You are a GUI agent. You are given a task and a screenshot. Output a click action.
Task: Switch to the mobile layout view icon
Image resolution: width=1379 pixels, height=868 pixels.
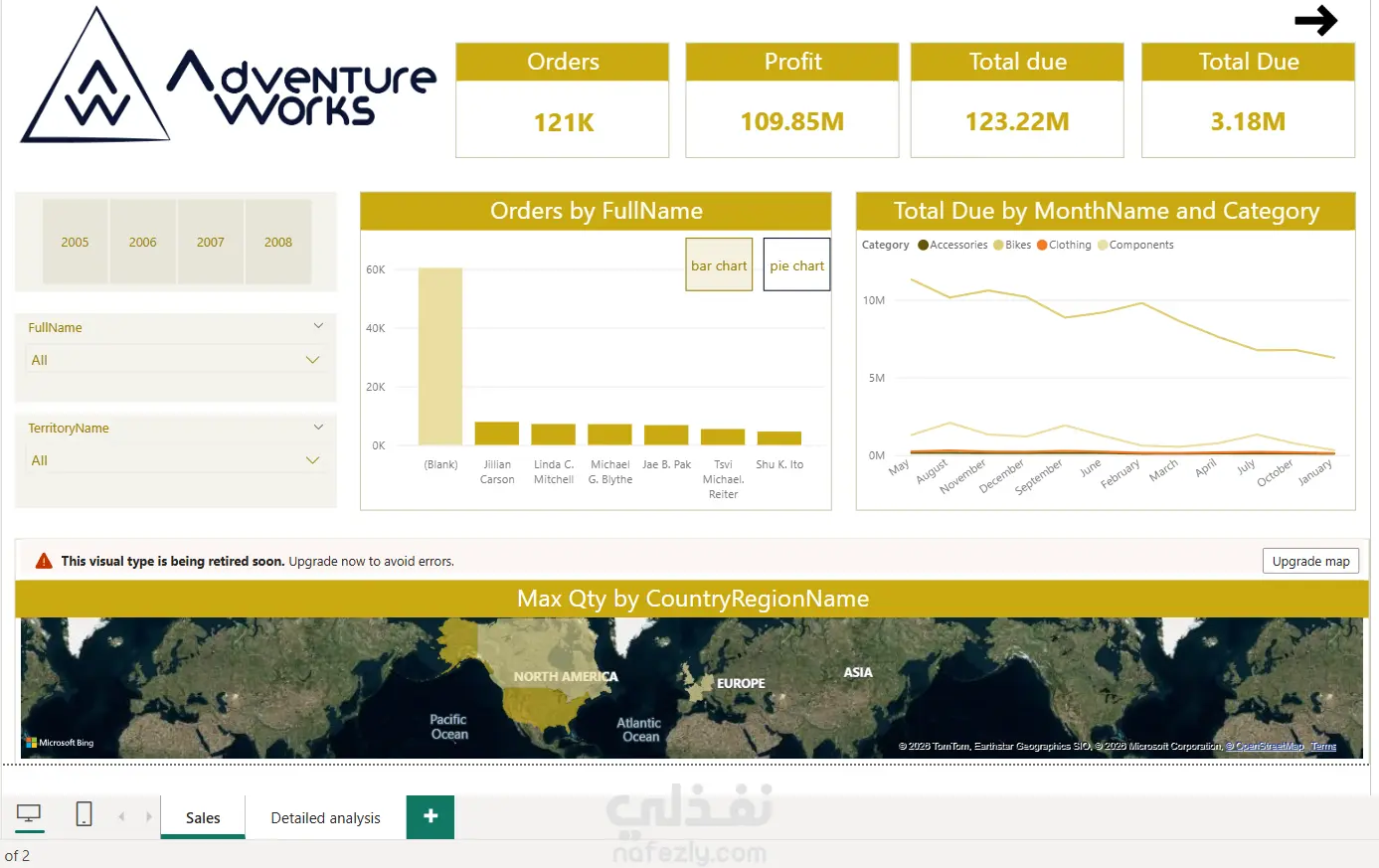point(85,814)
